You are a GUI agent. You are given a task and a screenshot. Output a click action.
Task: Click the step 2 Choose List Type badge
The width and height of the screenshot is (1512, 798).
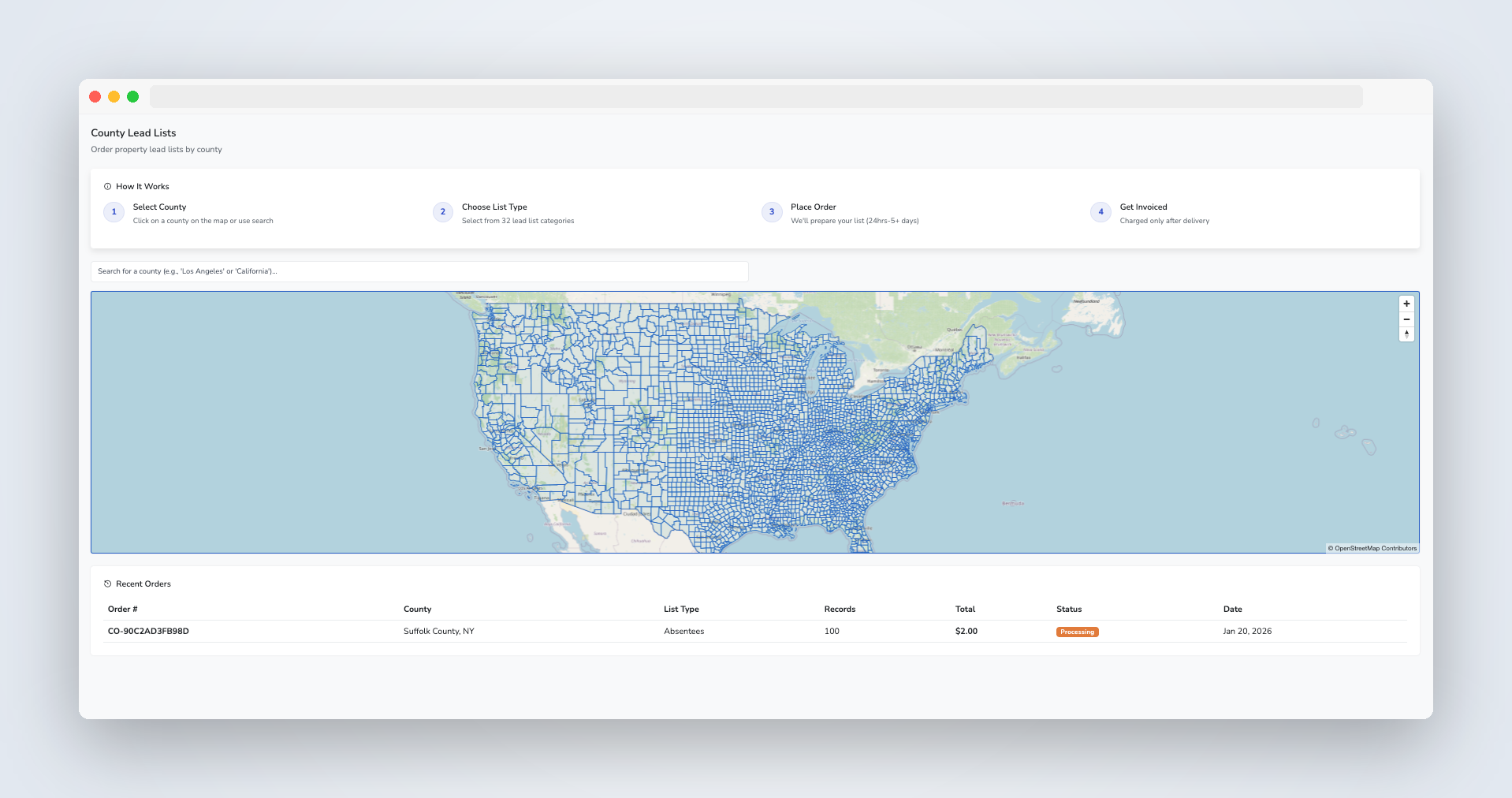(x=442, y=212)
